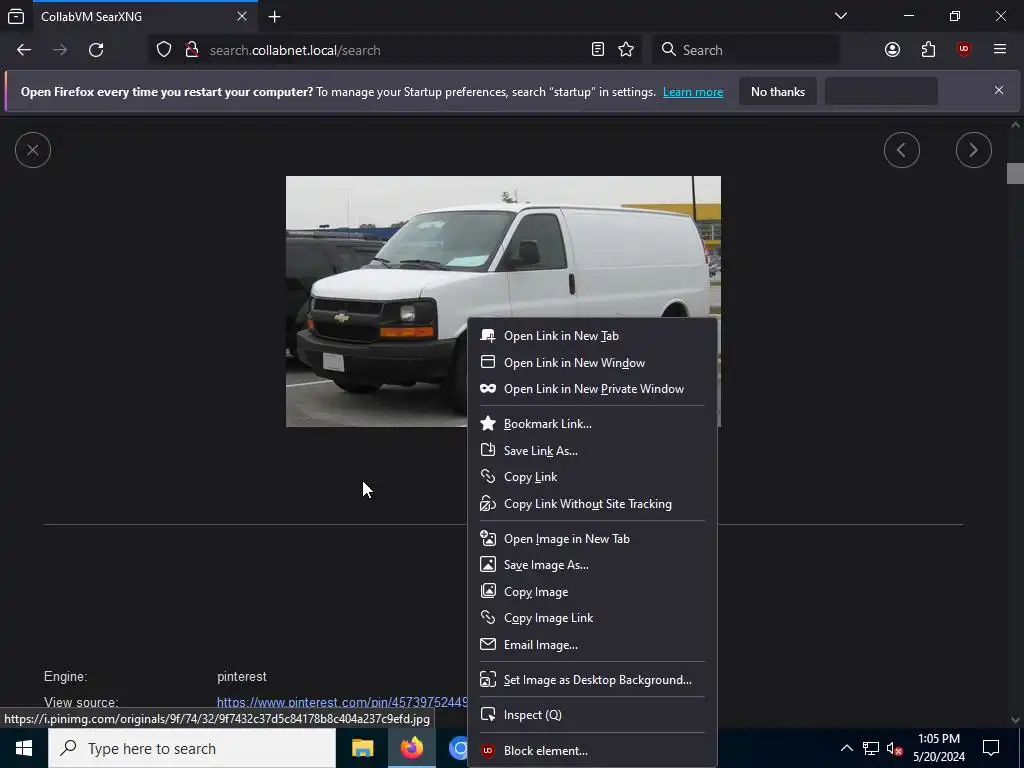Toggle reader view icon in address bar
Screen dimensions: 1024x768
(x=598, y=50)
